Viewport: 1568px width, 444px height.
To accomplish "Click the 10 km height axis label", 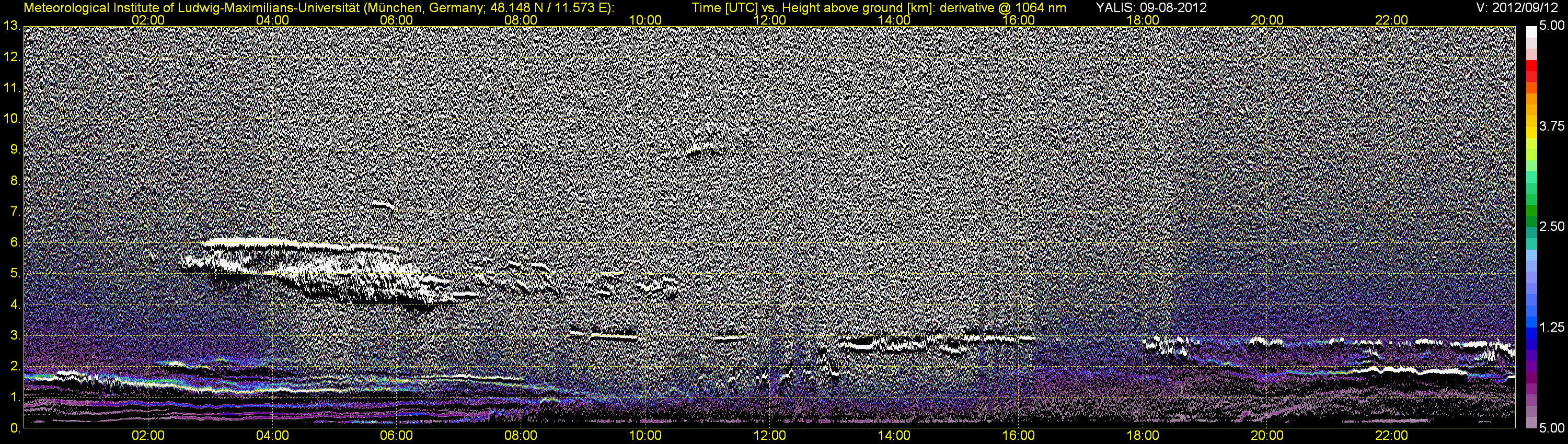I will tap(11, 119).
